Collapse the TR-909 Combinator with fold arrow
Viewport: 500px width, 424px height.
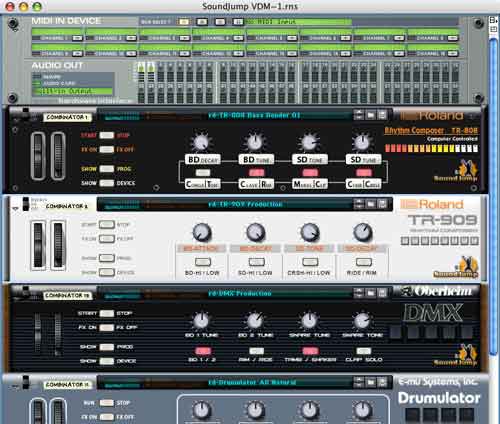pos(15,208)
